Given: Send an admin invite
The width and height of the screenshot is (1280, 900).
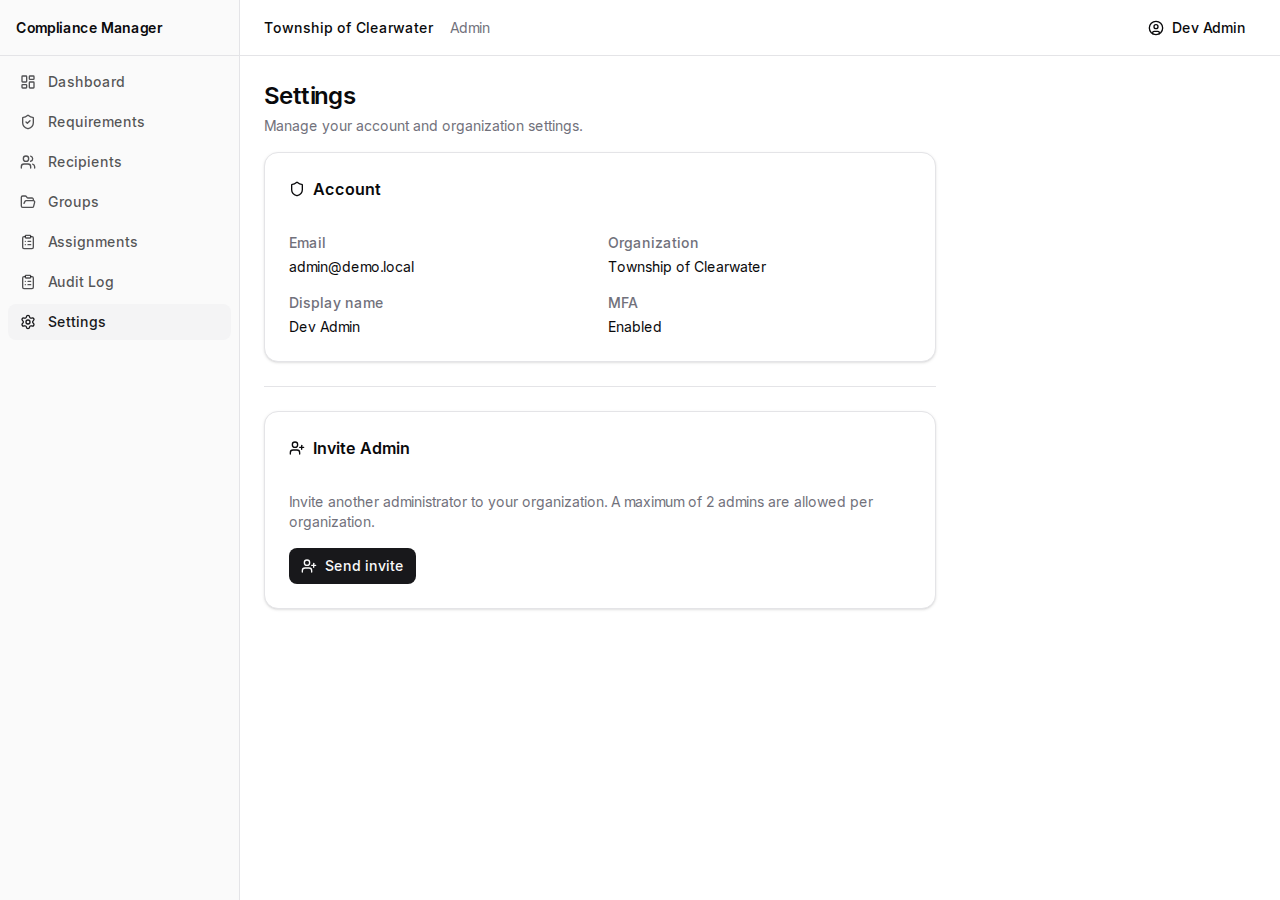Looking at the screenshot, I should coord(352,566).
